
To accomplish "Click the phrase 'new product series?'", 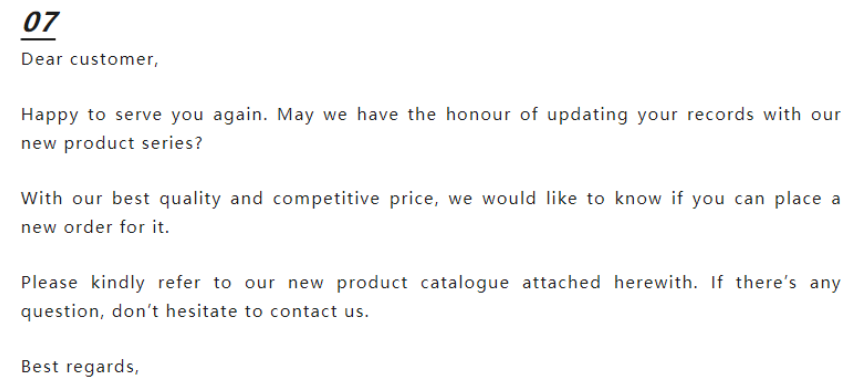I will pyautogui.click(x=112, y=144).
